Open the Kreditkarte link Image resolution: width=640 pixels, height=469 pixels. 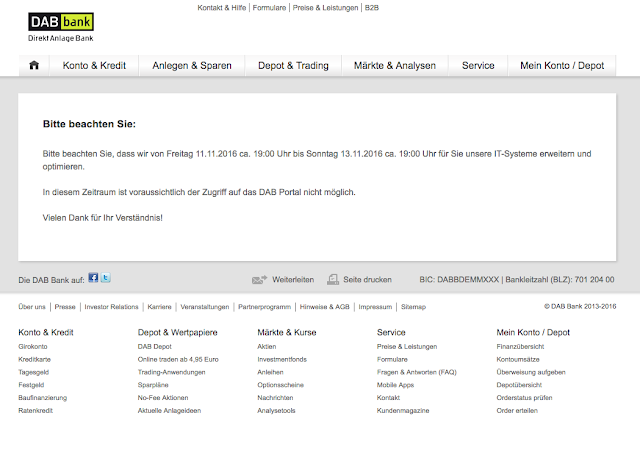[35, 360]
